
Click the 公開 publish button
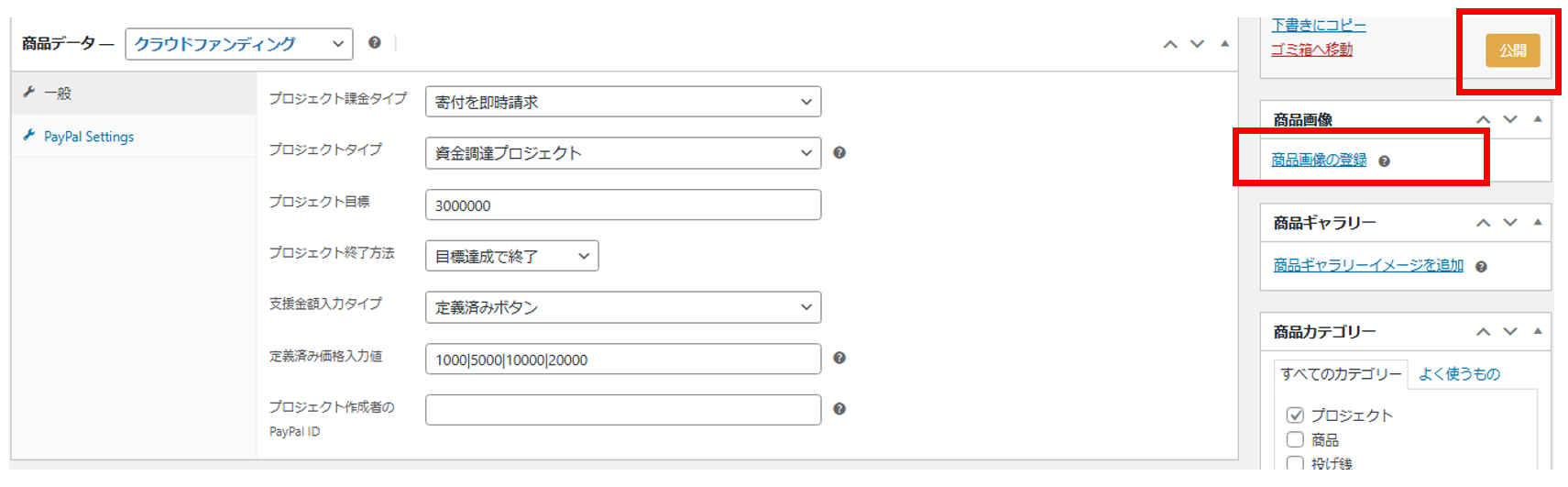click(1512, 50)
